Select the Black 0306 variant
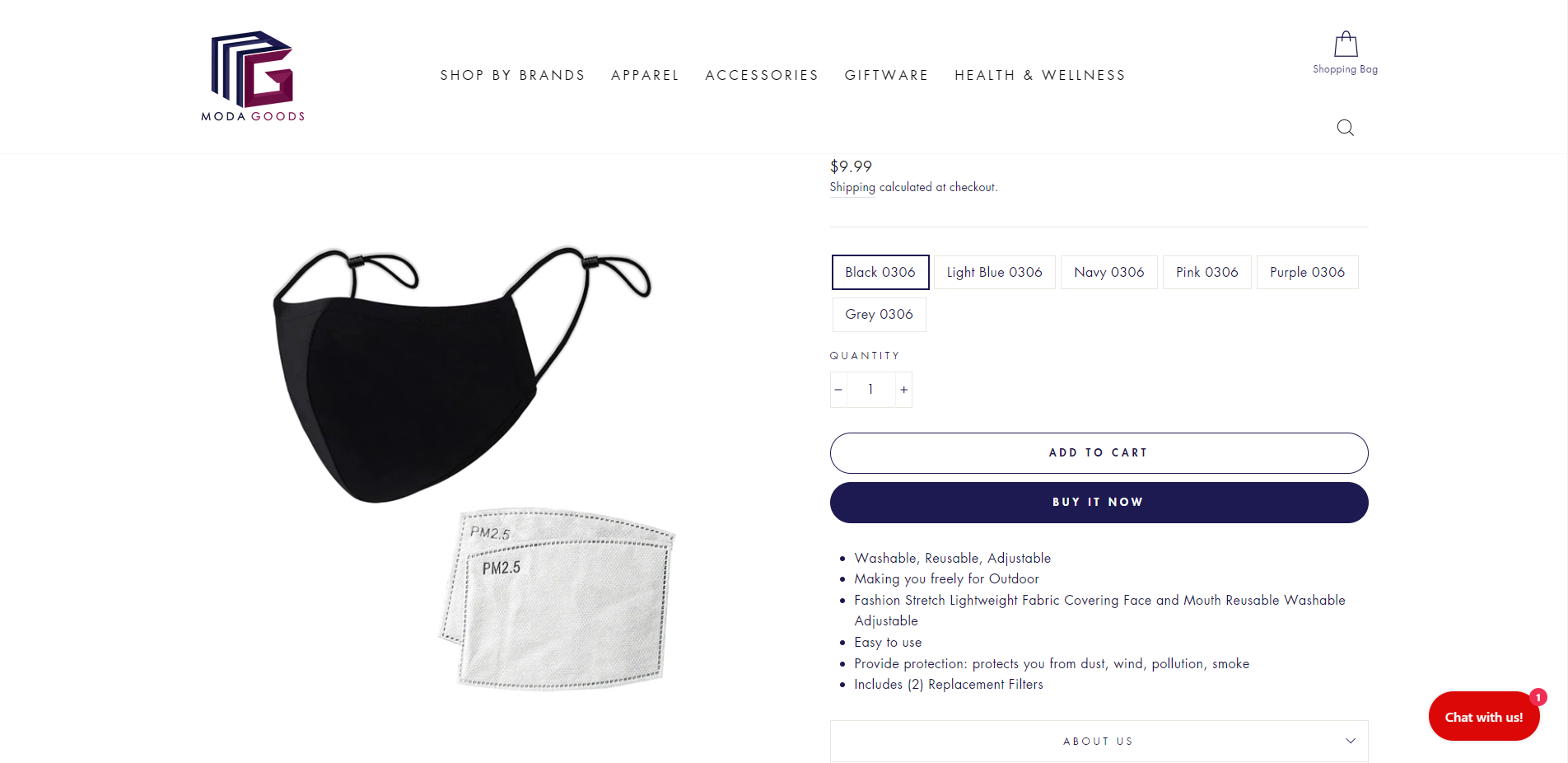The height and width of the screenshot is (763, 1568). pos(880,272)
